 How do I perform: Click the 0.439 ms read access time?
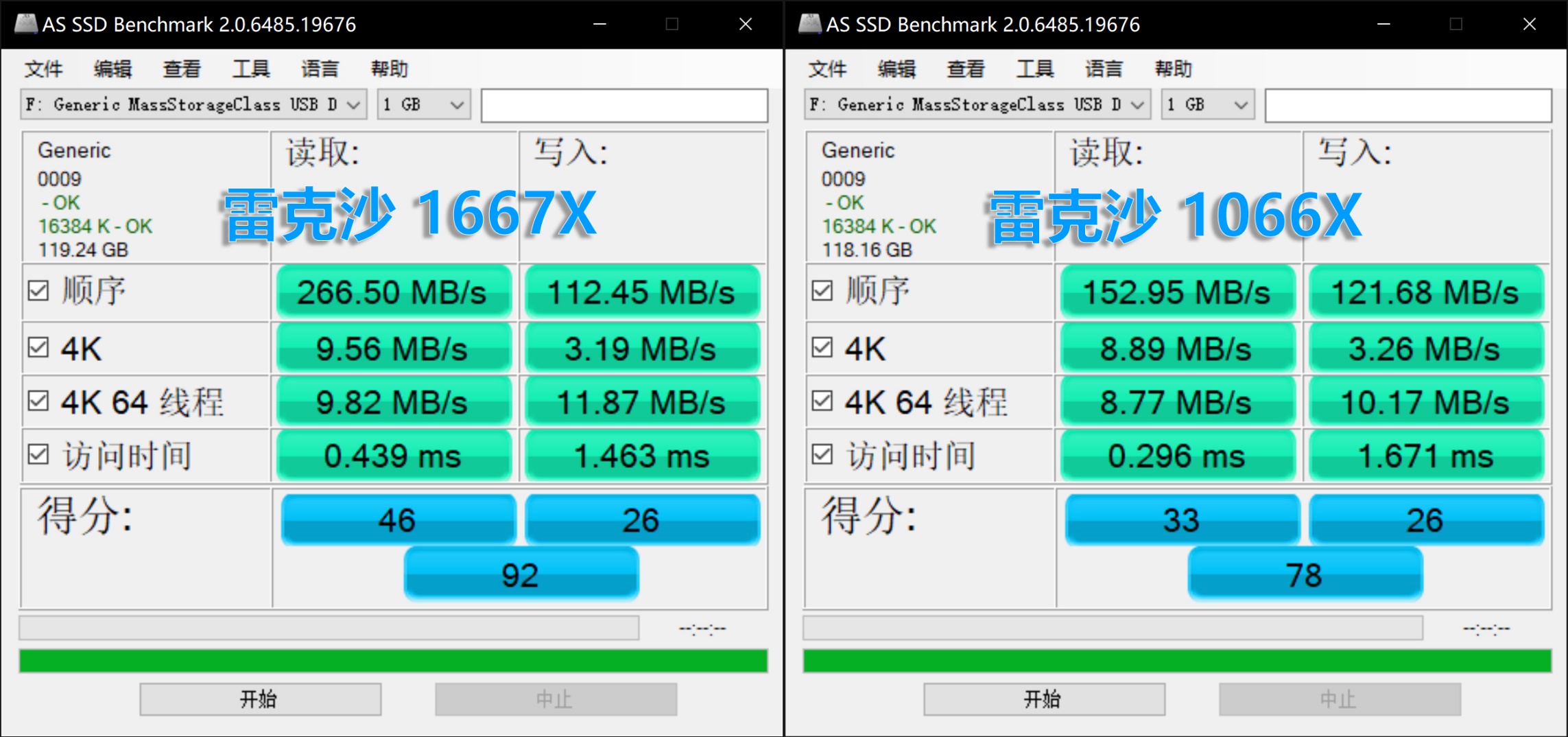394,456
